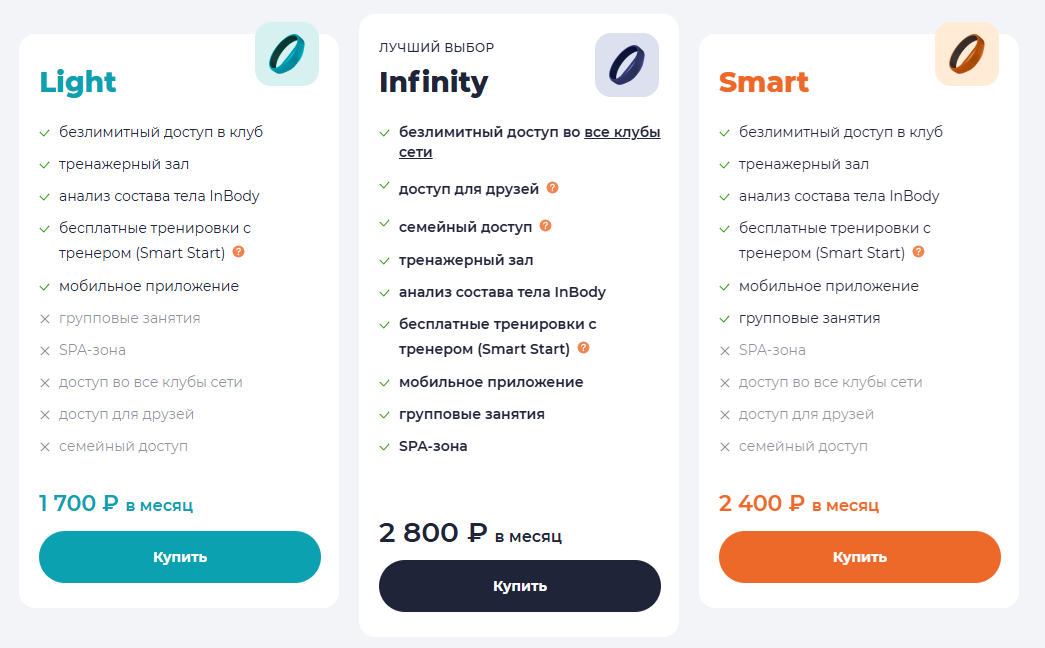Click the Smart plan title
The width and height of the screenshot is (1045, 648).
coord(764,82)
